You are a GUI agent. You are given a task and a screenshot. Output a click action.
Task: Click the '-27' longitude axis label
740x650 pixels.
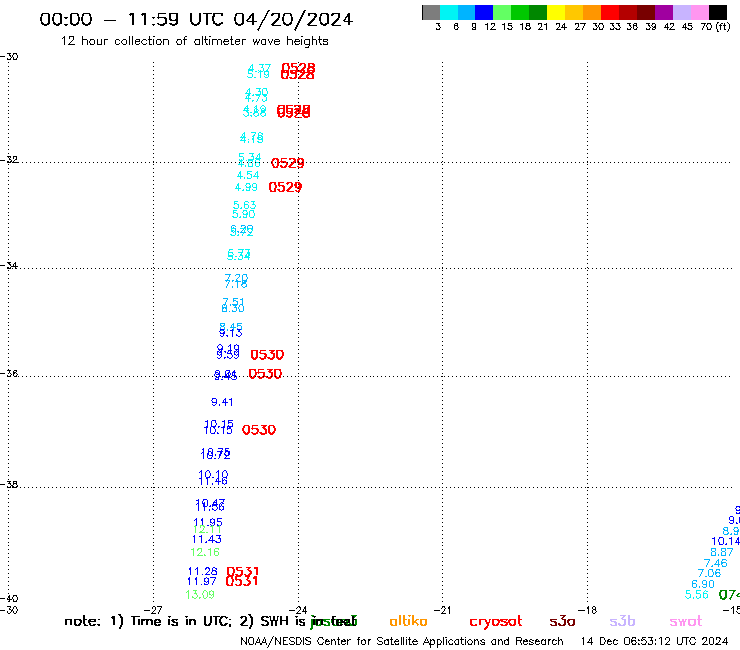(153, 610)
